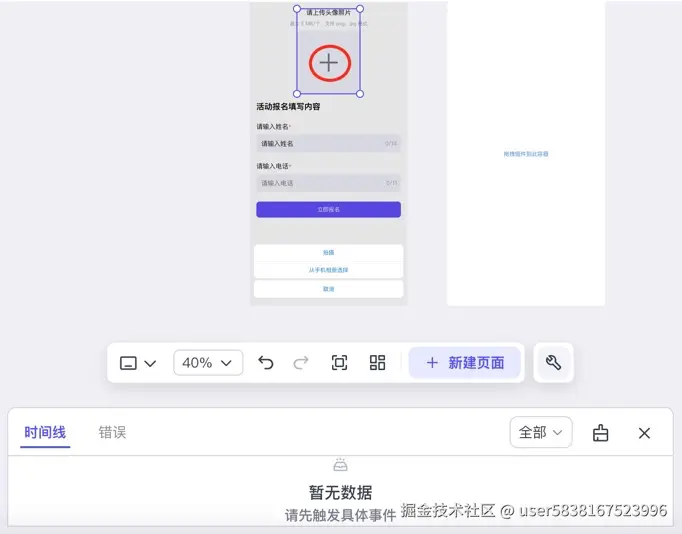Choose 从手机相册选择 in the action sheet

click(x=328, y=270)
